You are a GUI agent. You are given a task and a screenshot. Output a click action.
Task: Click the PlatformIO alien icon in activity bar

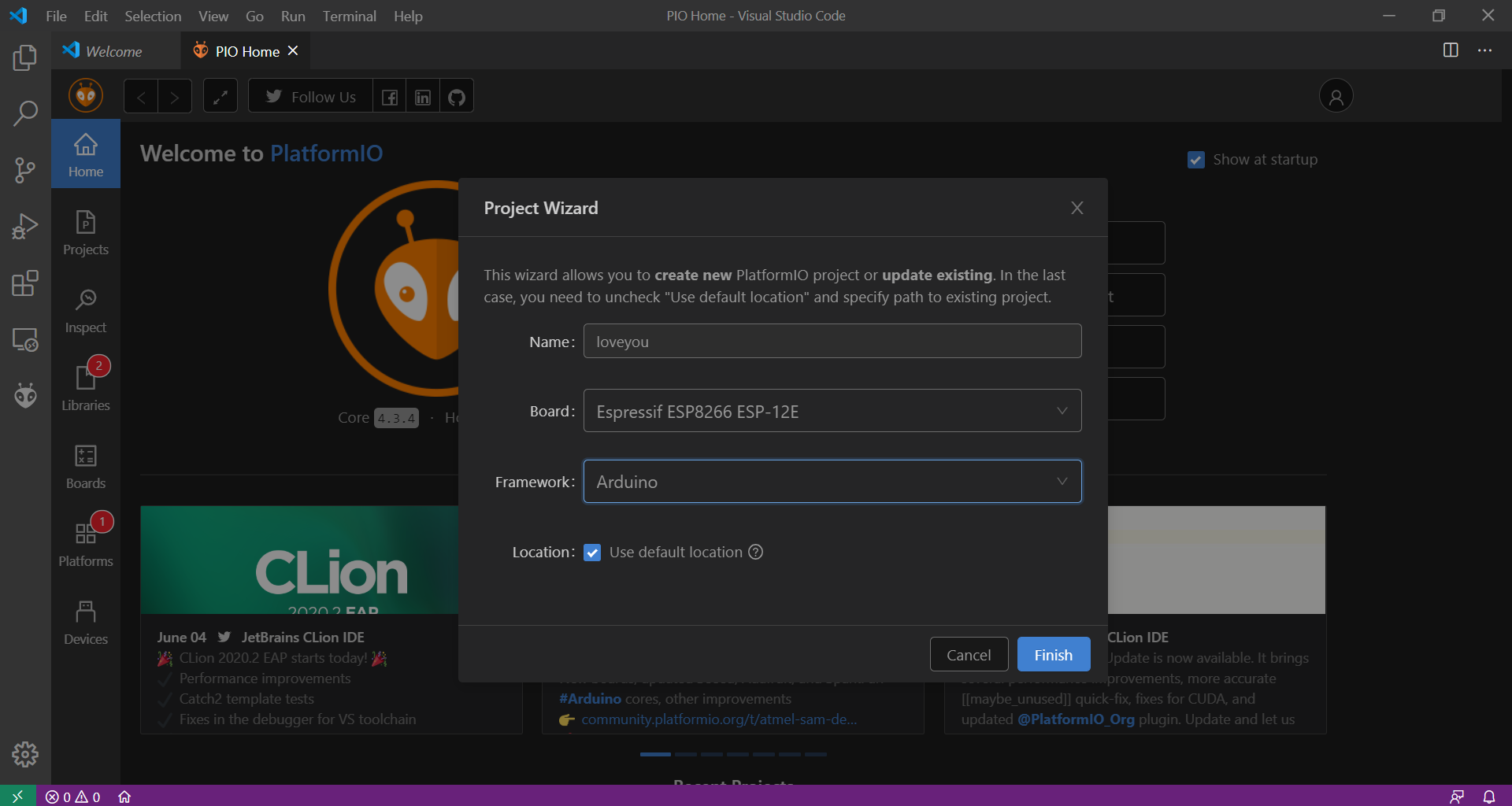pos(25,395)
